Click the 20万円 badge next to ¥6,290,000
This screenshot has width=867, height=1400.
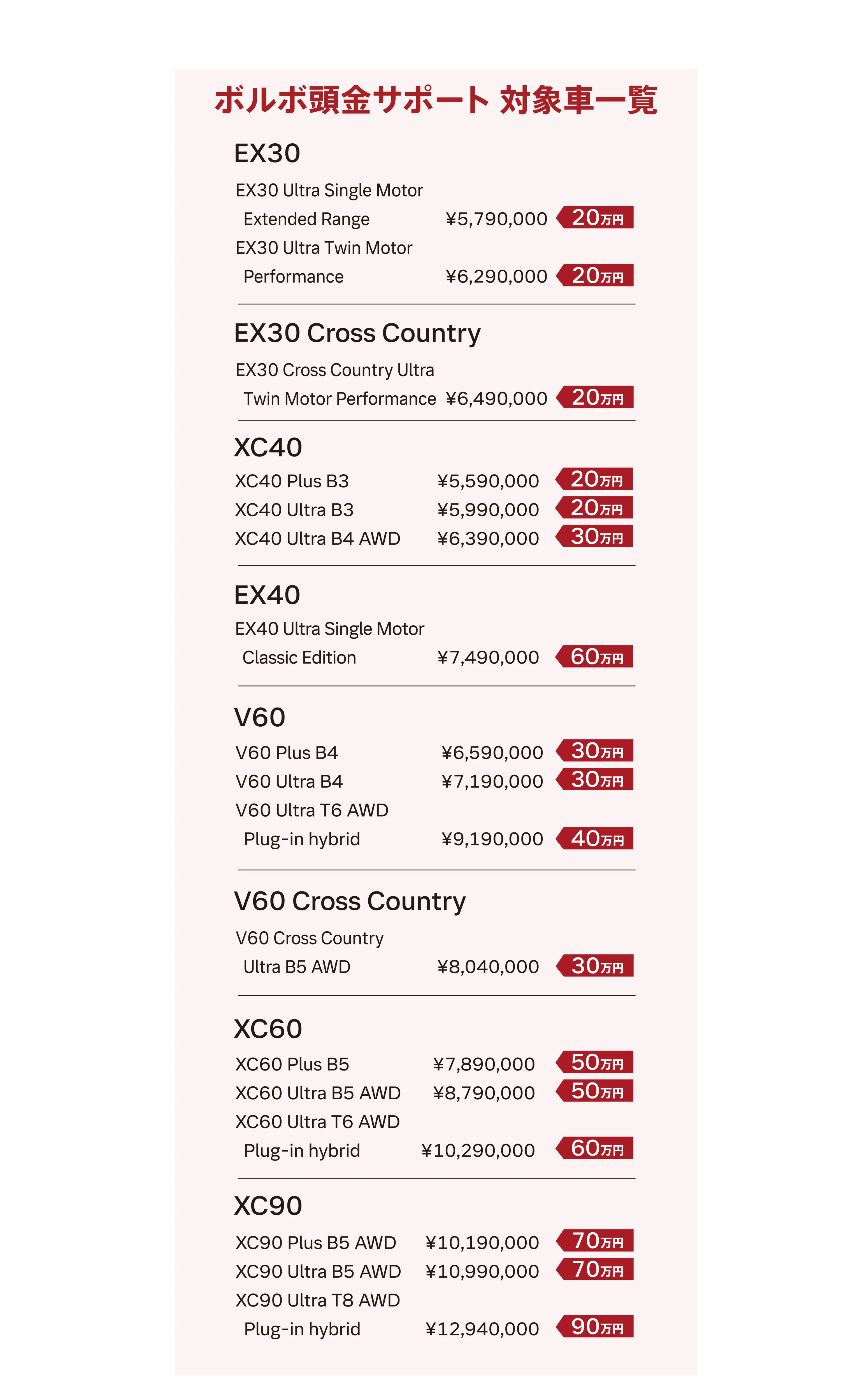coord(595,275)
